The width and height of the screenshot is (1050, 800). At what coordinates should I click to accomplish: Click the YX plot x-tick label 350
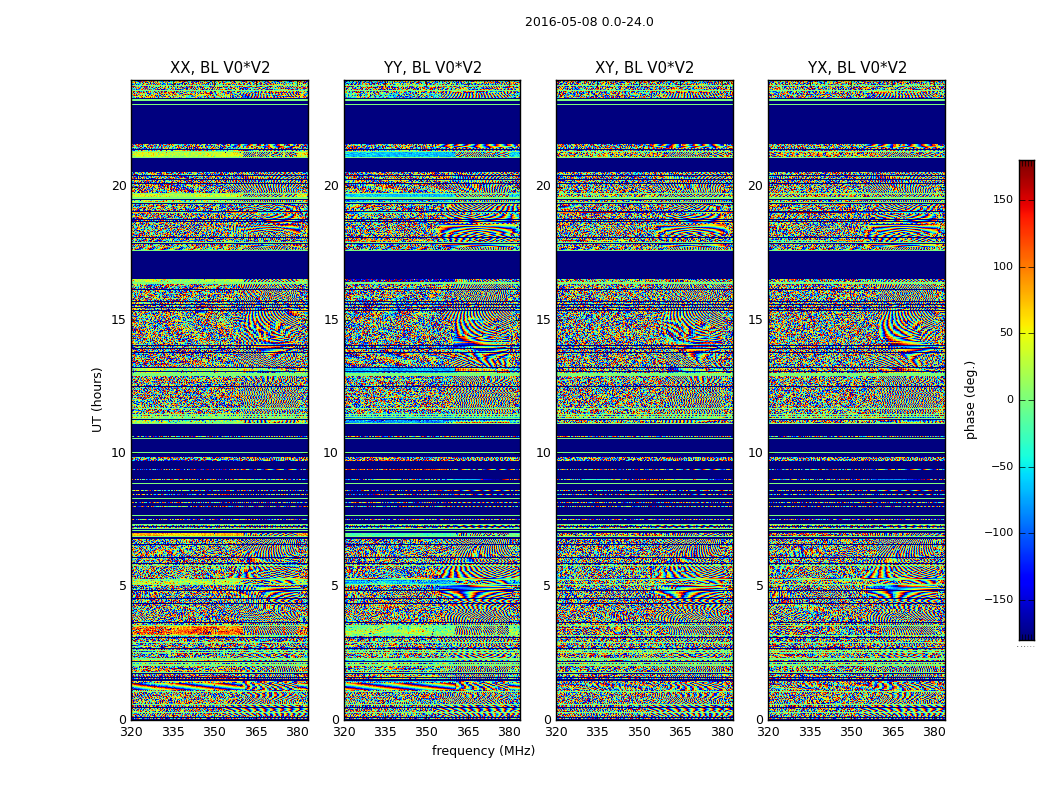pos(851,732)
